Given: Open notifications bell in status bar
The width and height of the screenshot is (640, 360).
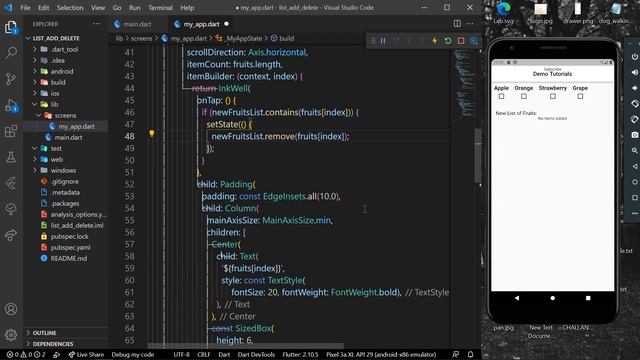Looking at the screenshot, I should click(x=471, y=354).
